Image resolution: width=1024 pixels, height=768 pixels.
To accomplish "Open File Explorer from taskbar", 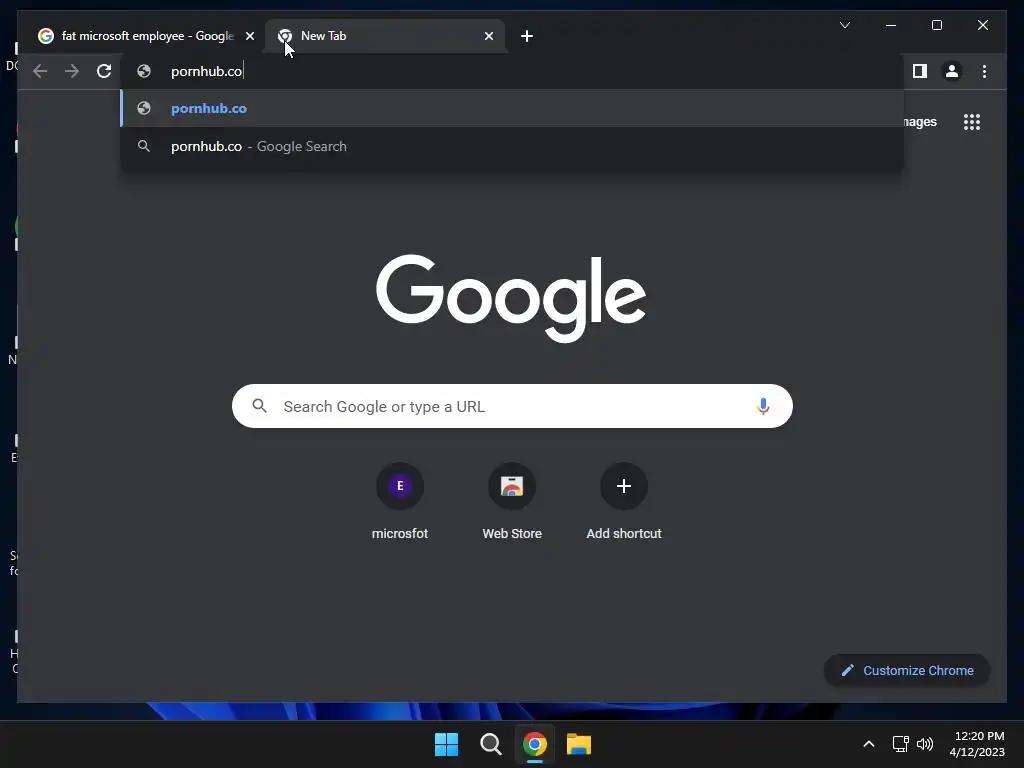I will pyautogui.click(x=579, y=744).
